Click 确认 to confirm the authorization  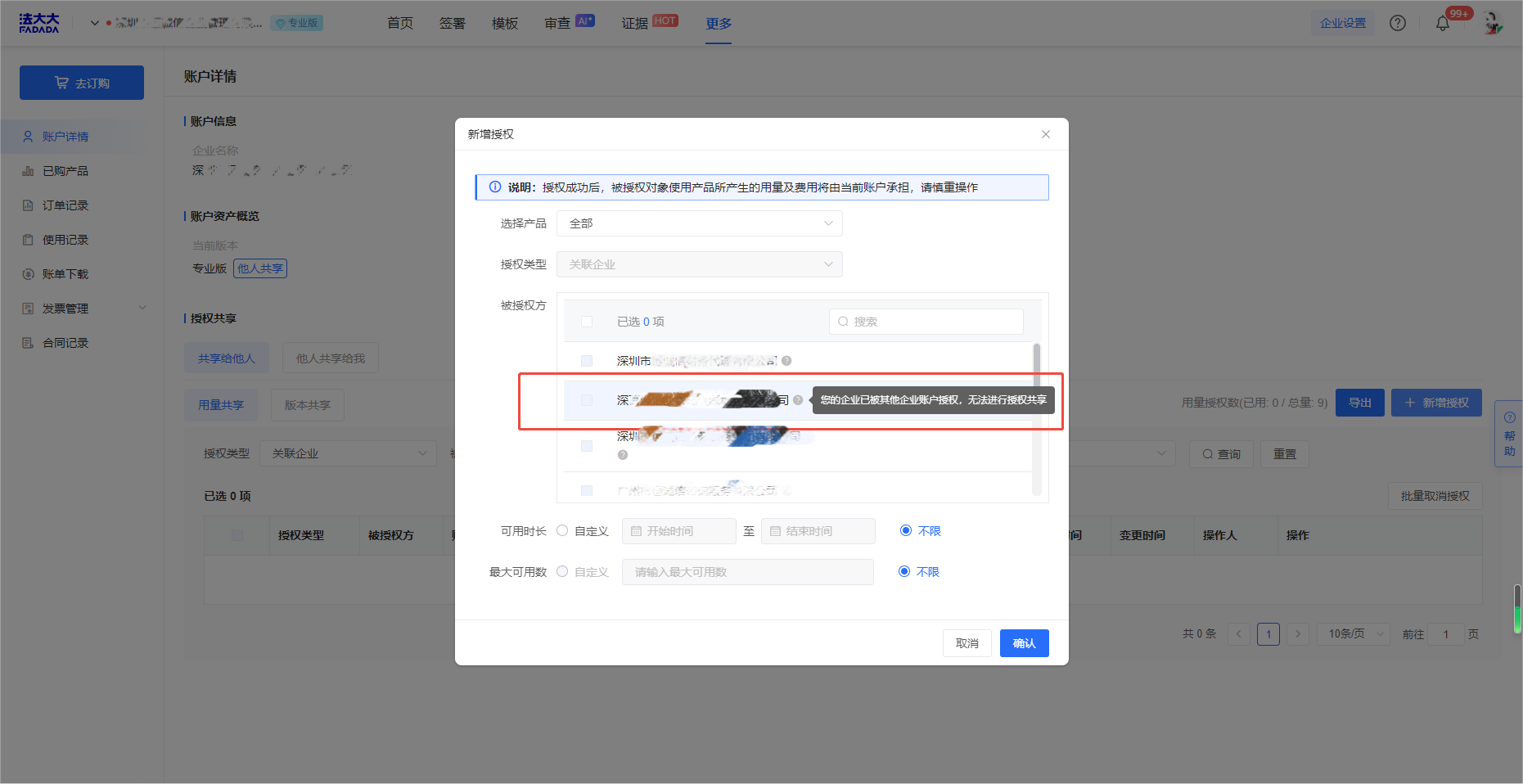(x=1025, y=643)
